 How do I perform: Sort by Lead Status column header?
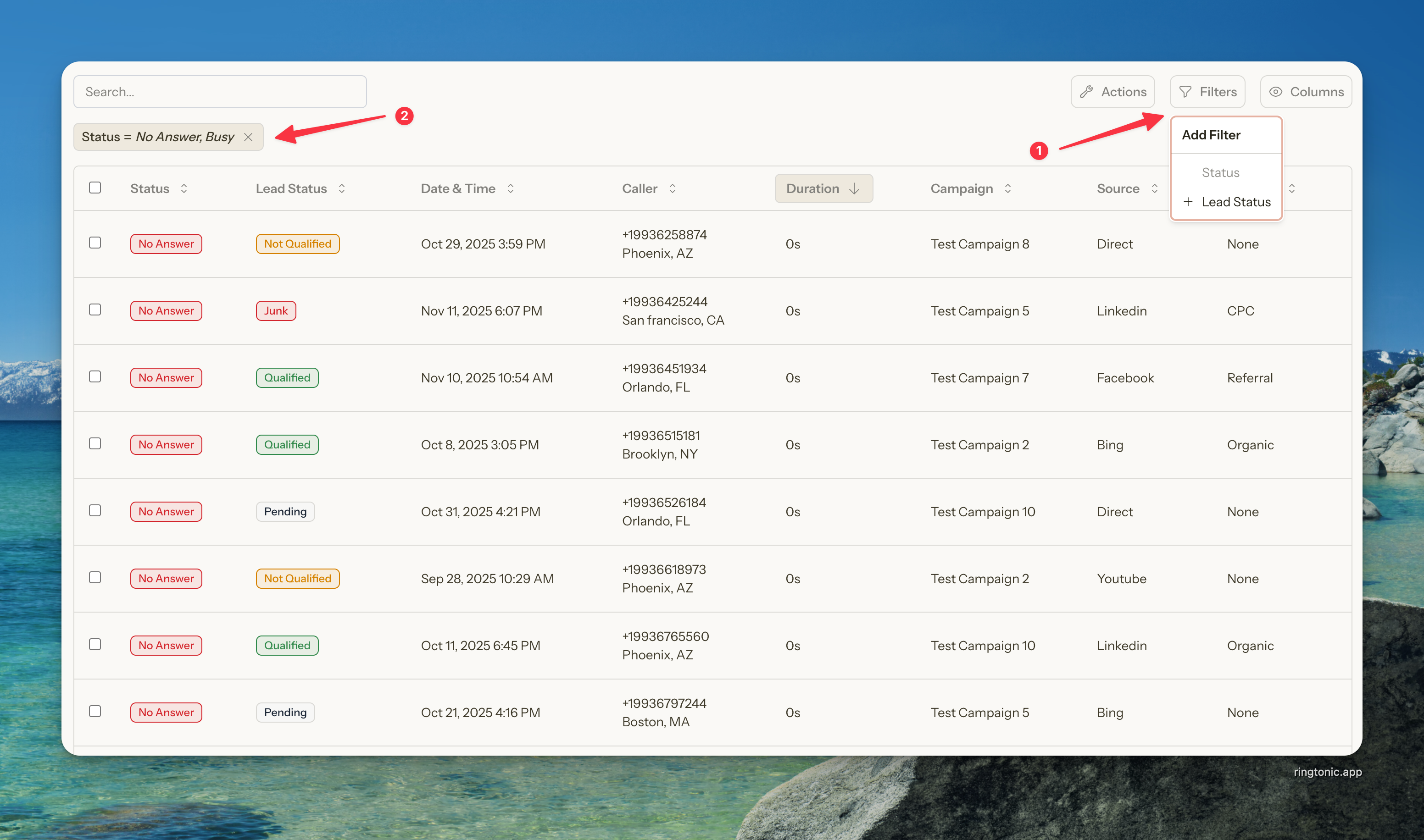click(292, 188)
